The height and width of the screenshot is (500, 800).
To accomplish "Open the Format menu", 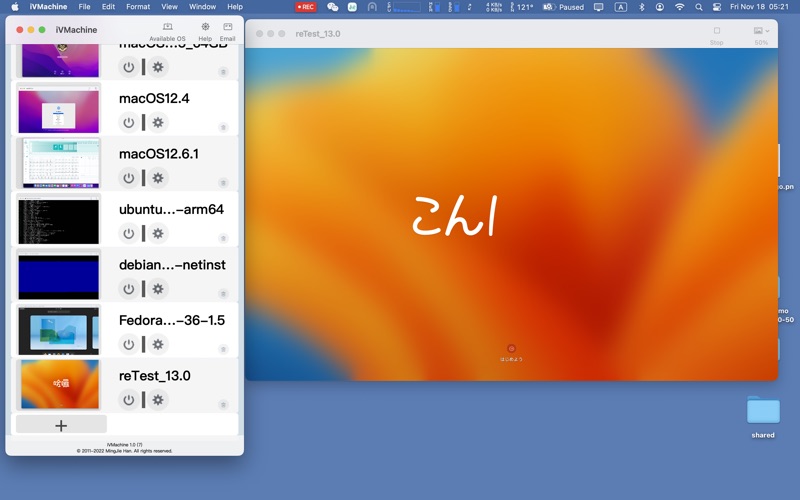I will pos(138,7).
